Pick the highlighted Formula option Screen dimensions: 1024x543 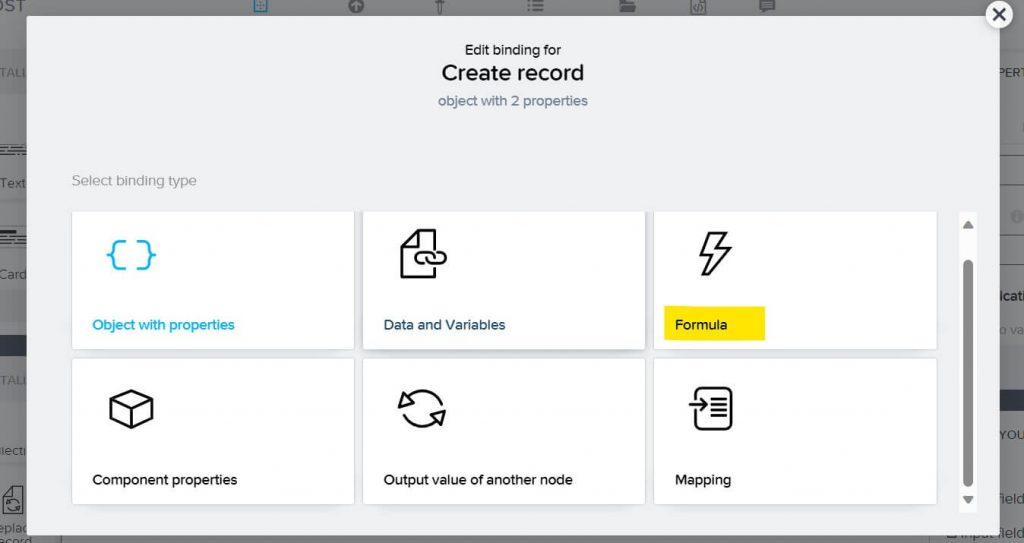point(714,323)
